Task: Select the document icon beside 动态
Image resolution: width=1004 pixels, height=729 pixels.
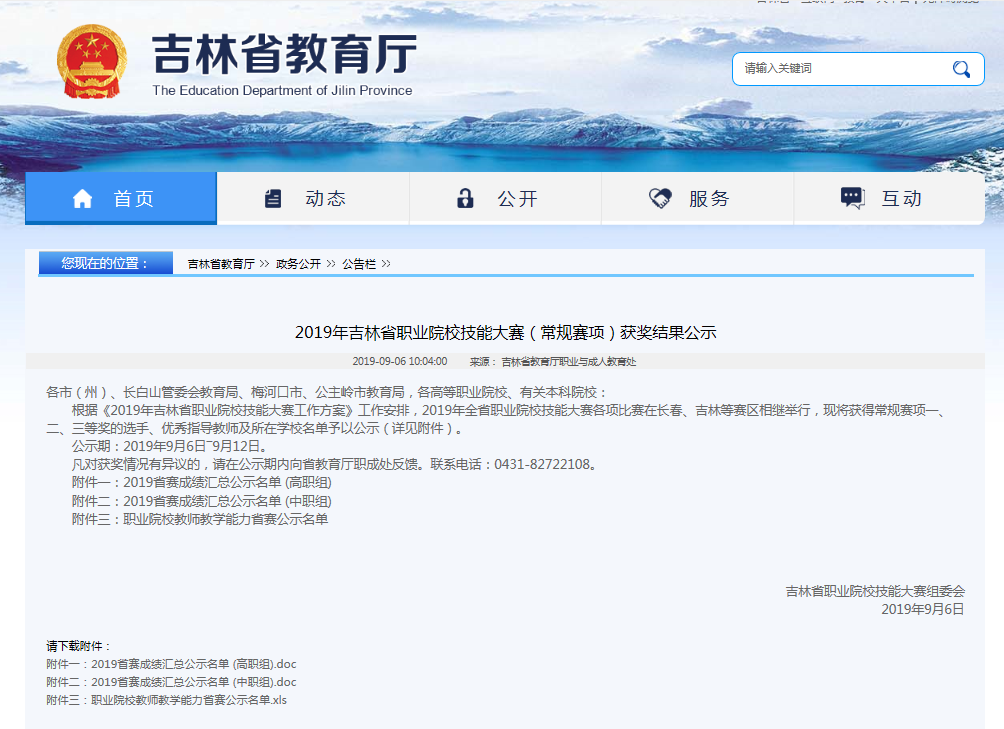Action: pos(273,197)
